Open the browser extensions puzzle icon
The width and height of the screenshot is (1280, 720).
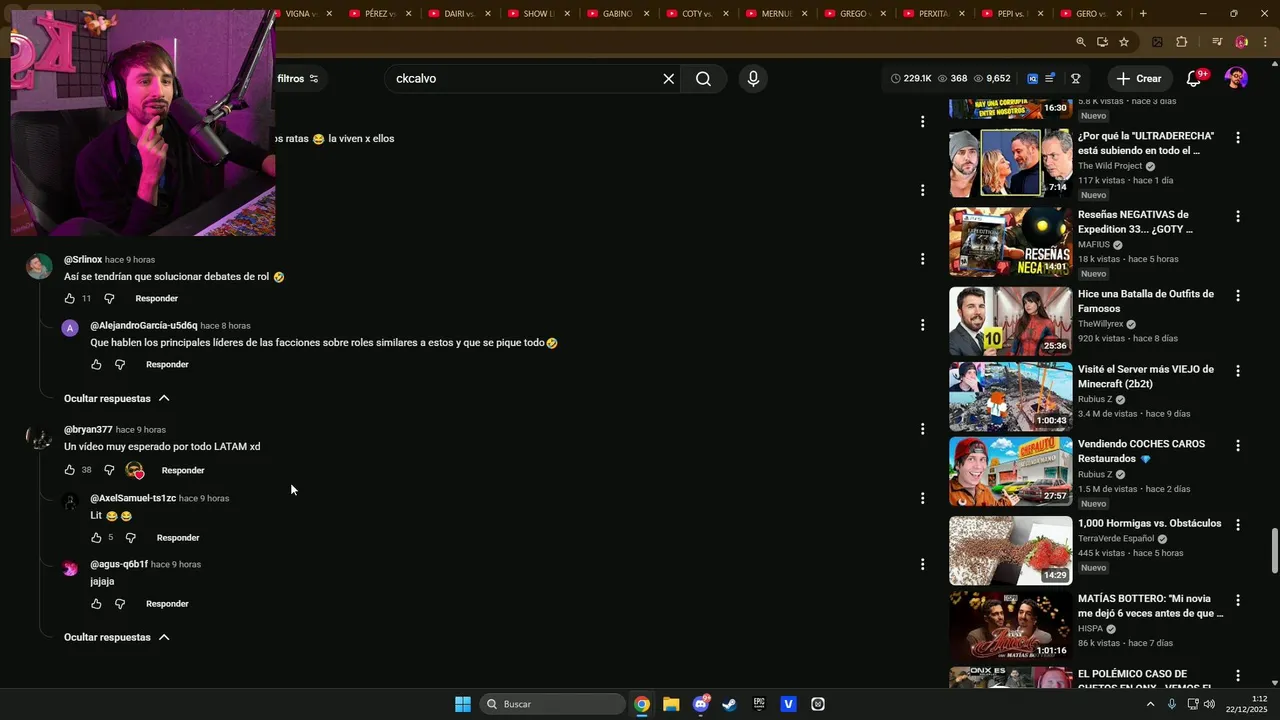(x=1182, y=42)
